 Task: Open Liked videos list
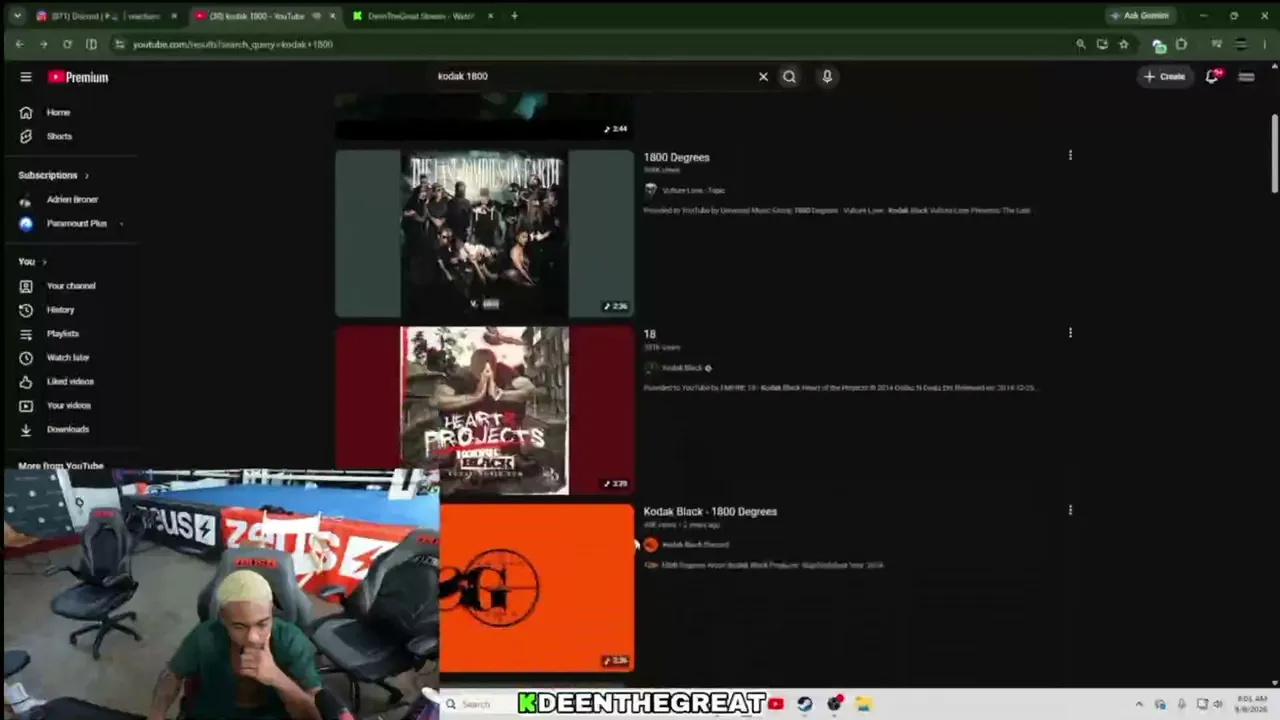pos(70,381)
